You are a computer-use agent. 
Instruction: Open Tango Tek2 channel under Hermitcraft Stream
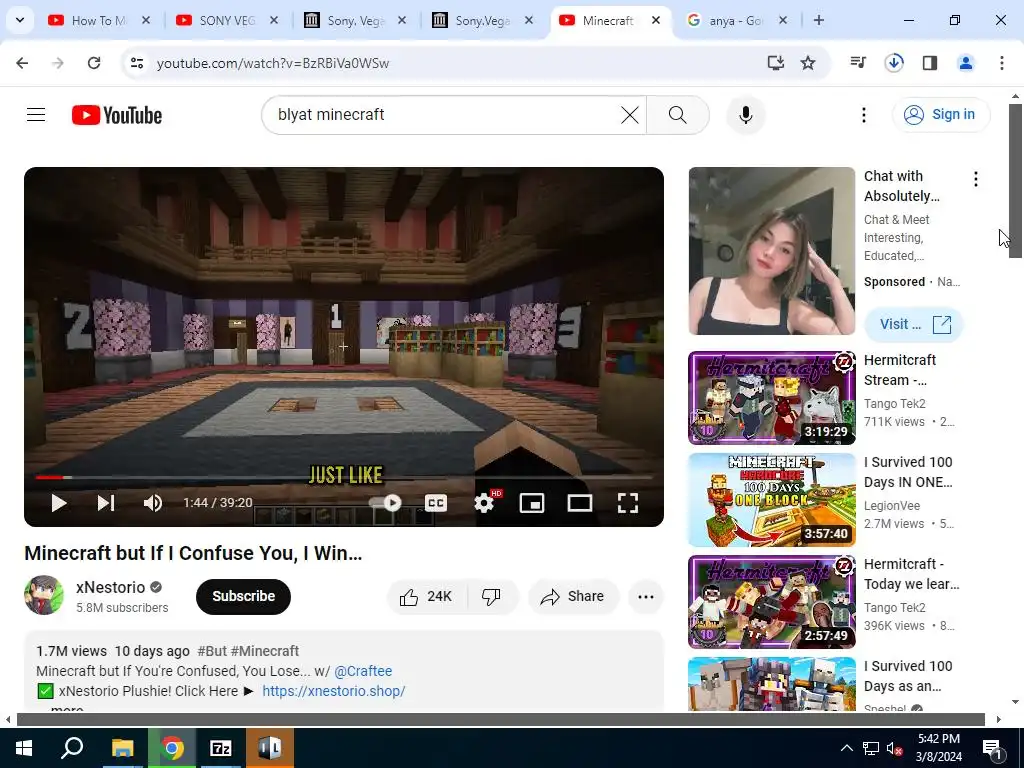coord(895,404)
